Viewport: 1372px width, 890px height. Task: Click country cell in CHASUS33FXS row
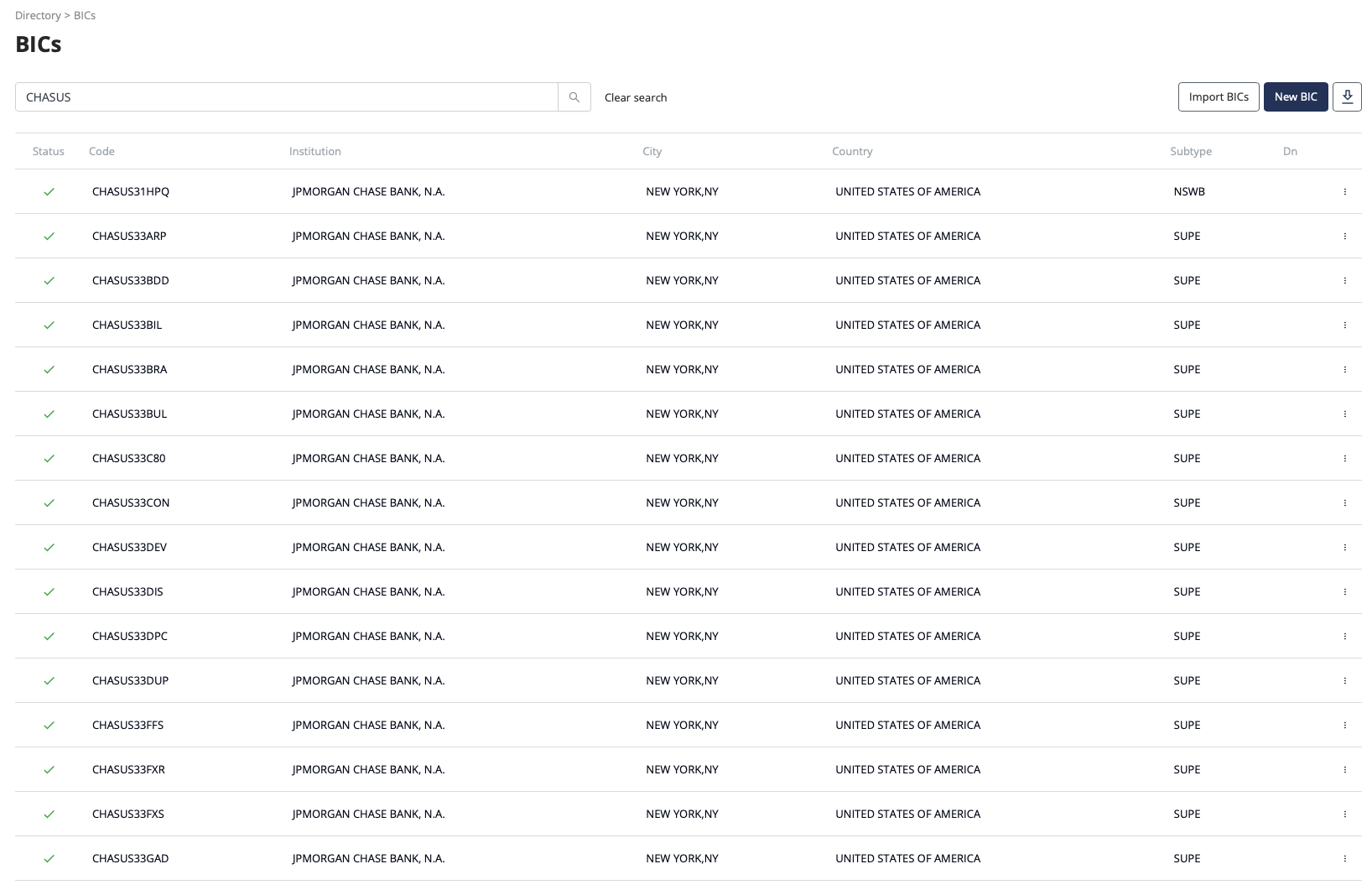(908, 815)
